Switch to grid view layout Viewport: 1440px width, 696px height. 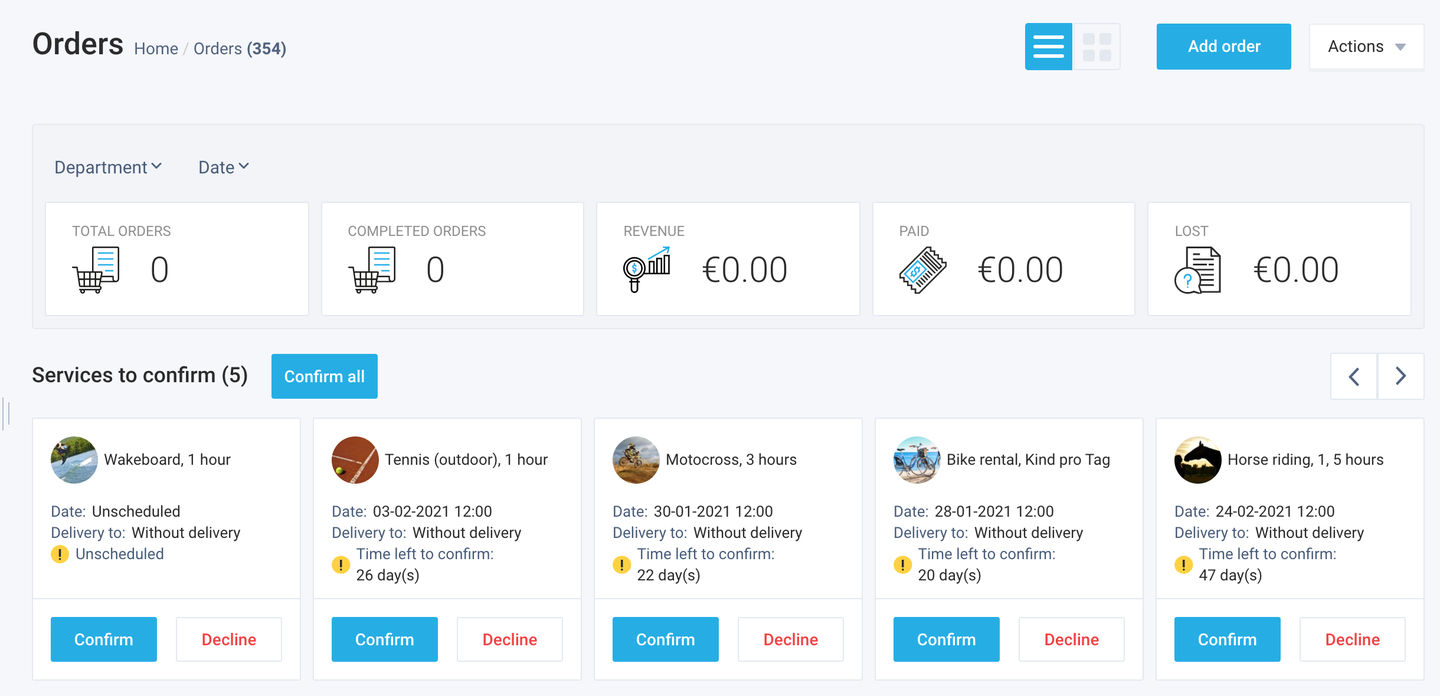(x=1096, y=47)
